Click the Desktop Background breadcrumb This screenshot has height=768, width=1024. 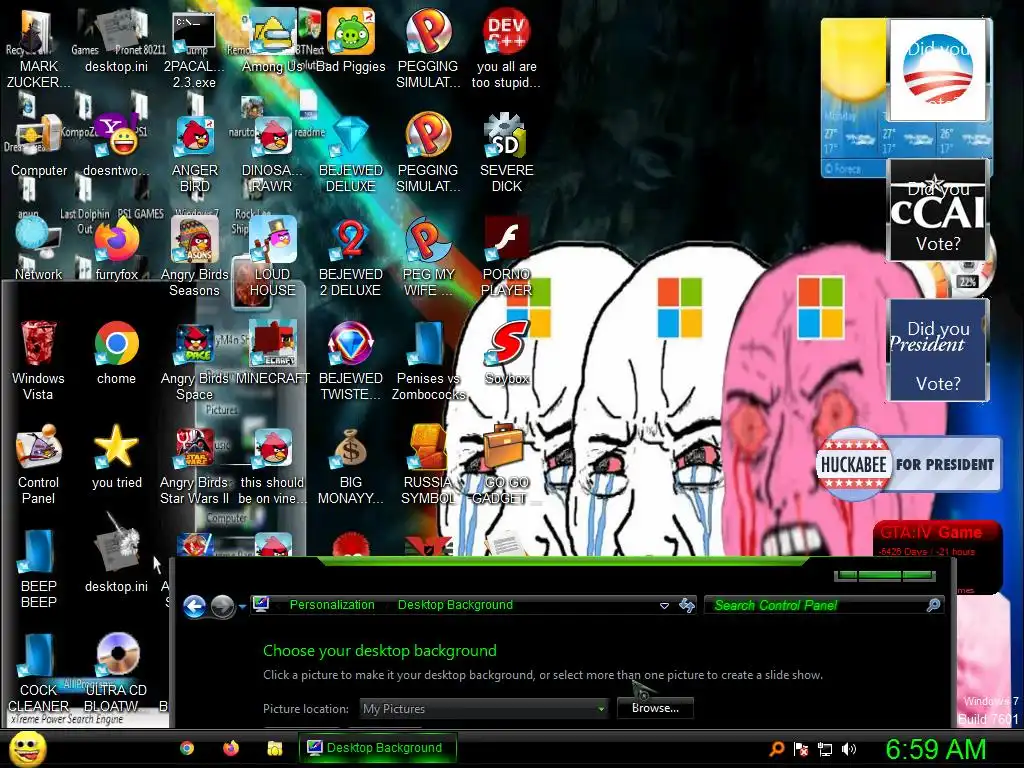(x=455, y=605)
